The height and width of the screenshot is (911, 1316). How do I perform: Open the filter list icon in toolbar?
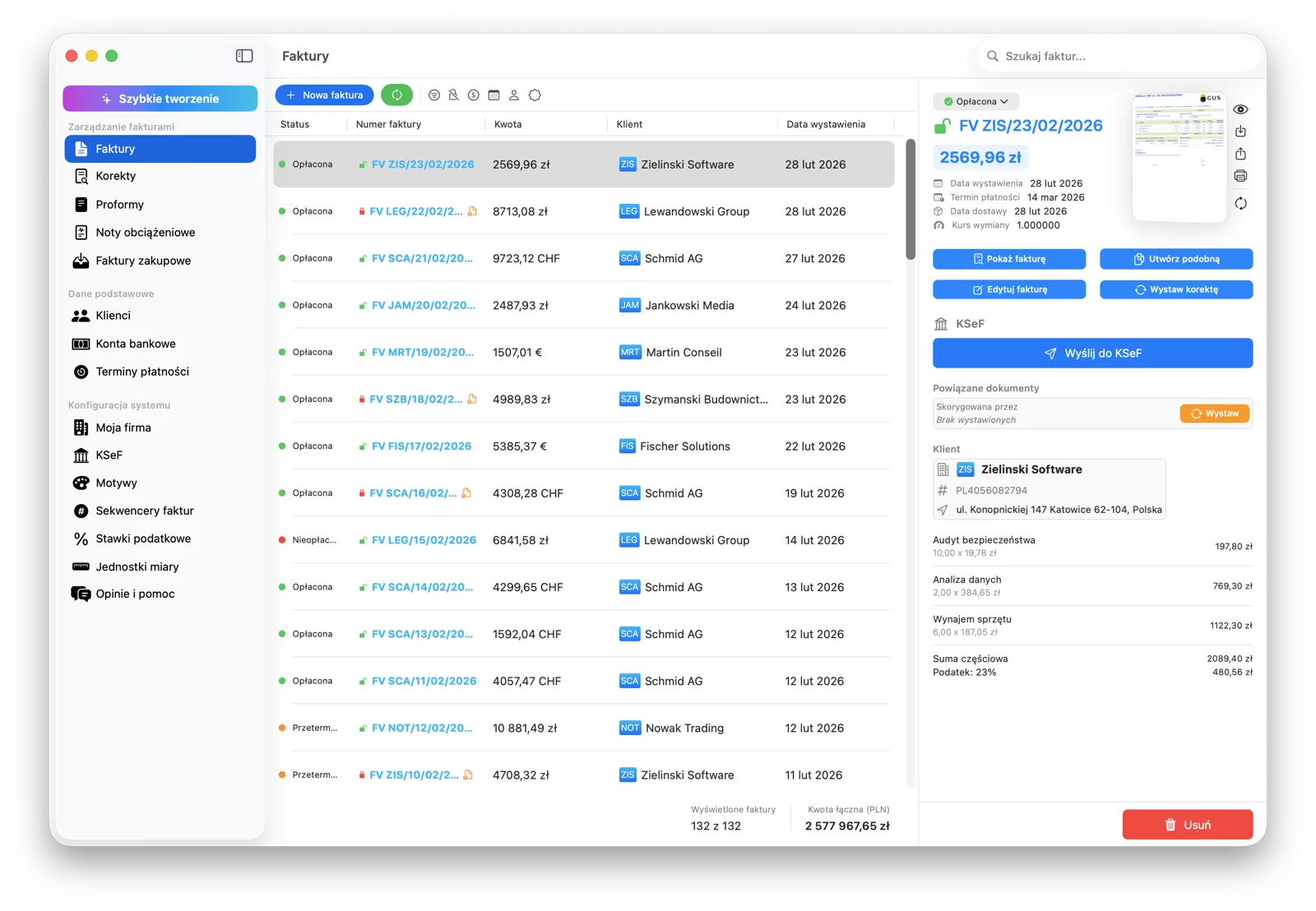[x=434, y=95]
